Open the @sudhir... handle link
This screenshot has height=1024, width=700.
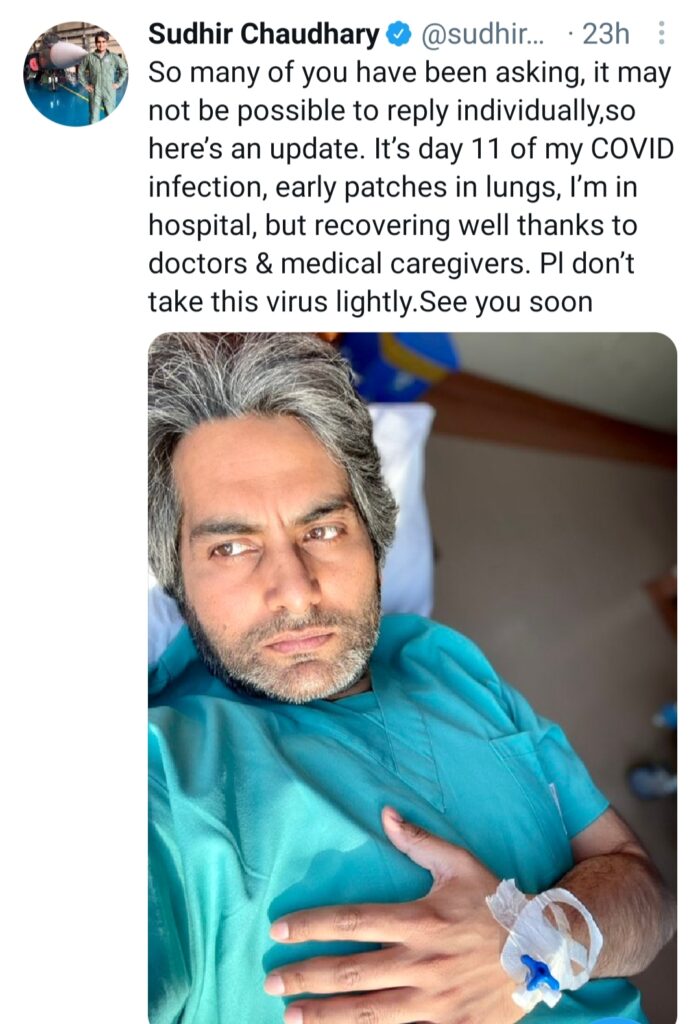(x=483, y=34)
